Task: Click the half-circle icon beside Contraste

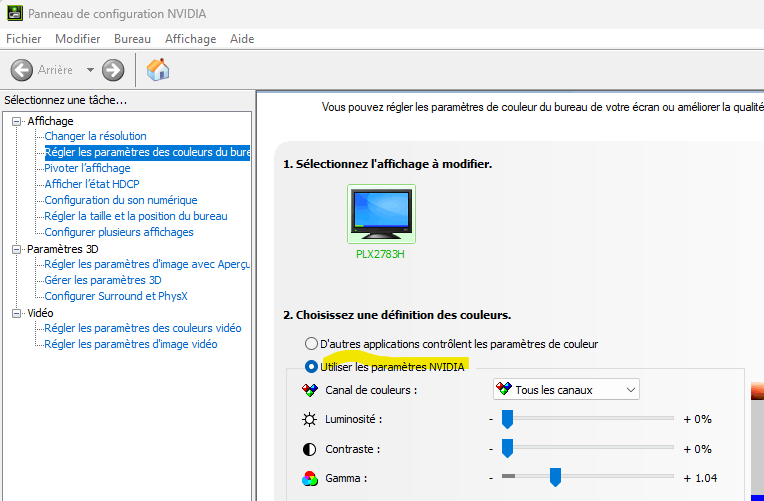Action: [309, 449]
